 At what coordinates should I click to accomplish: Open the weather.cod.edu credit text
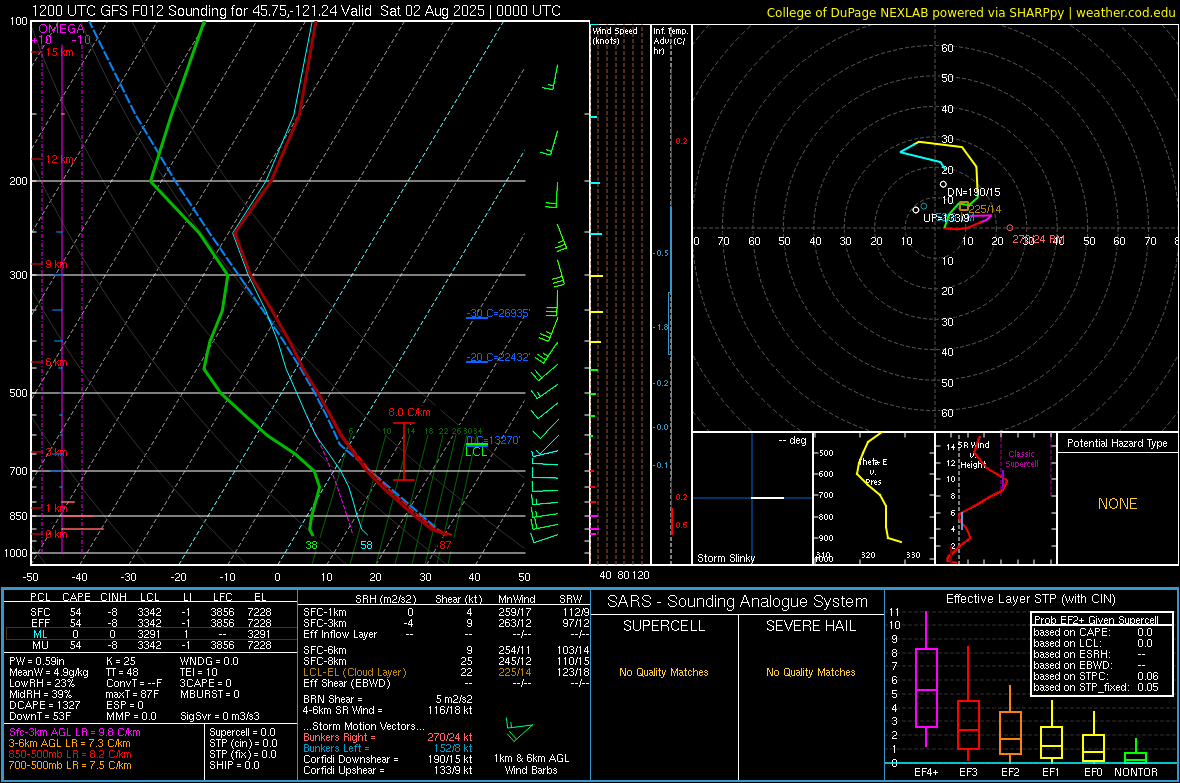tap(970, 12)
